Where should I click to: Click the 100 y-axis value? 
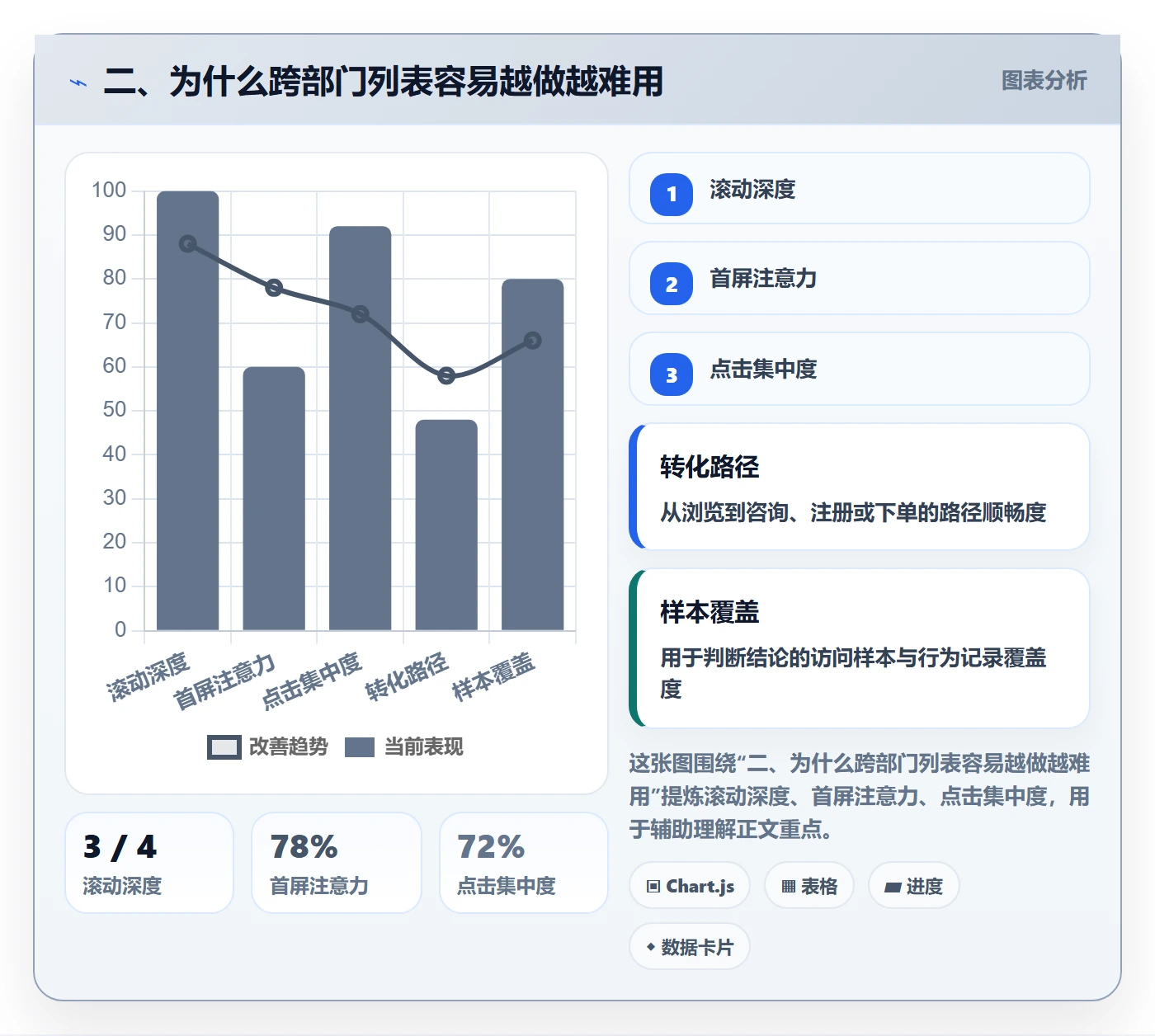click(x=109, y=191)
